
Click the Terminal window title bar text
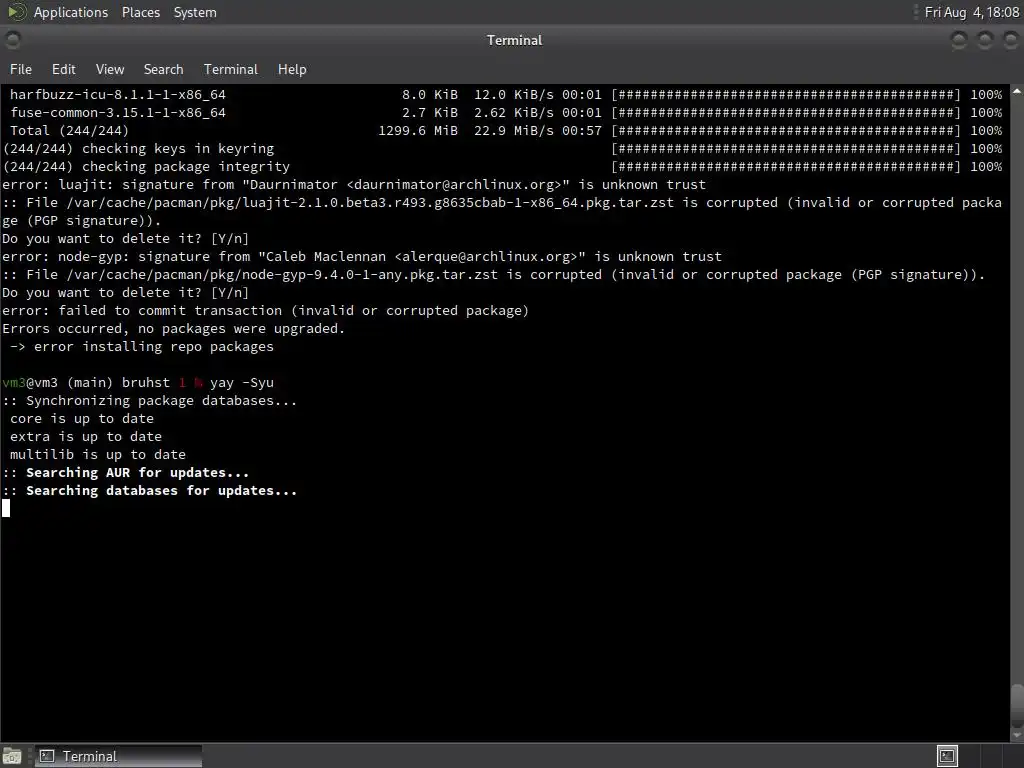click(x=514, y=40)
